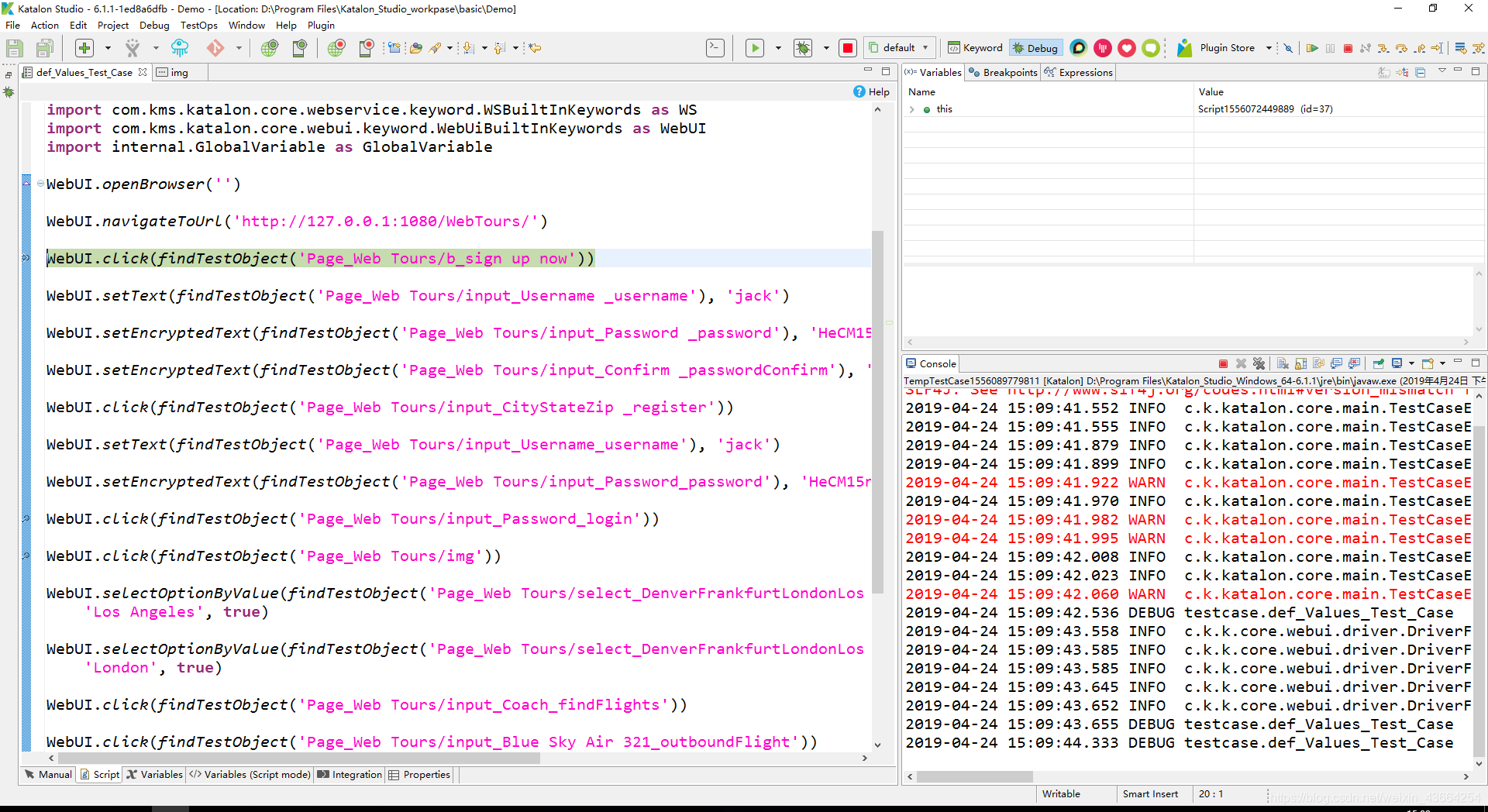
Task: Click the Terminate icon in the Console toolbar
Action: (1223, 363)
